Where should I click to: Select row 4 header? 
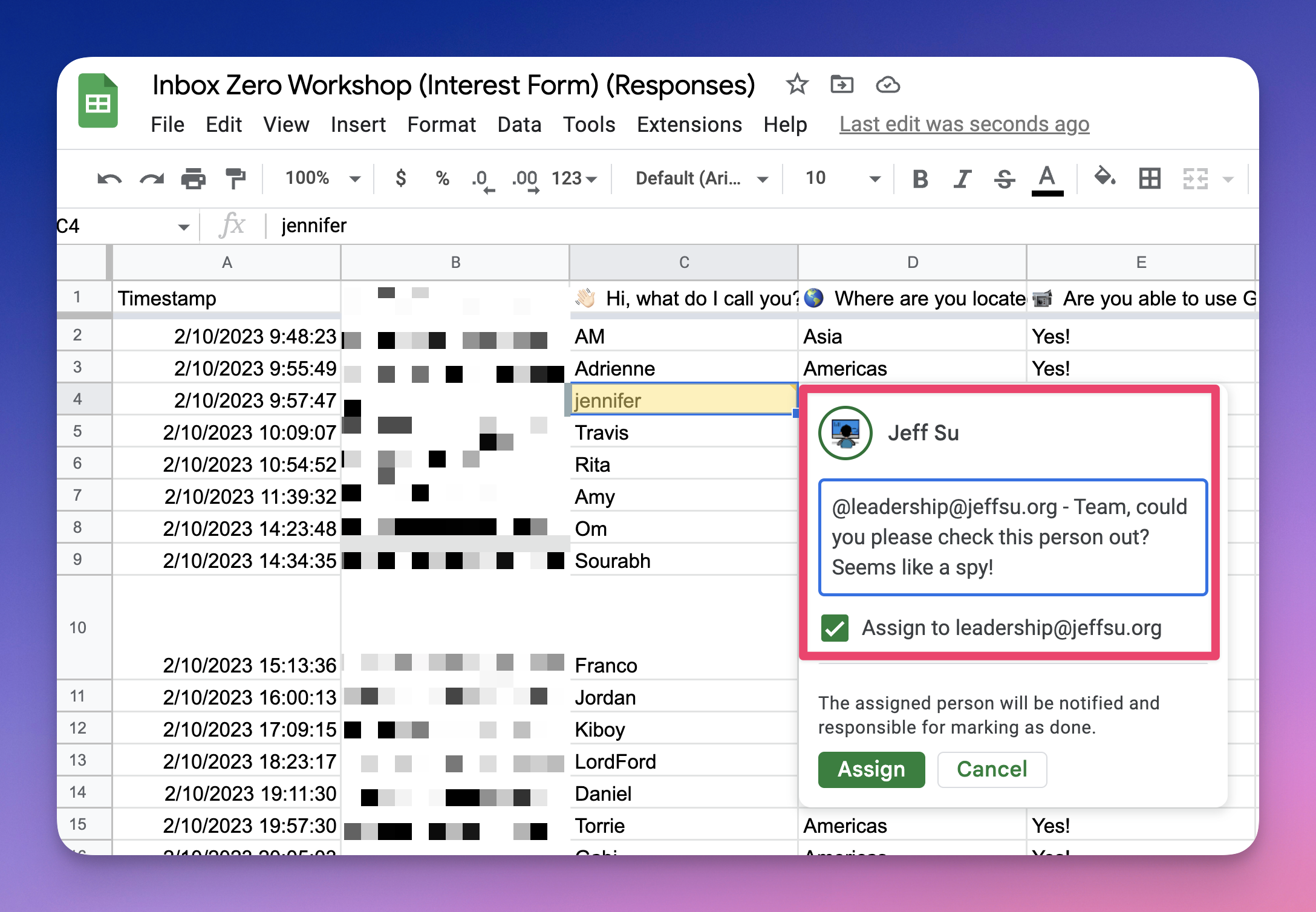pos(84,399)
